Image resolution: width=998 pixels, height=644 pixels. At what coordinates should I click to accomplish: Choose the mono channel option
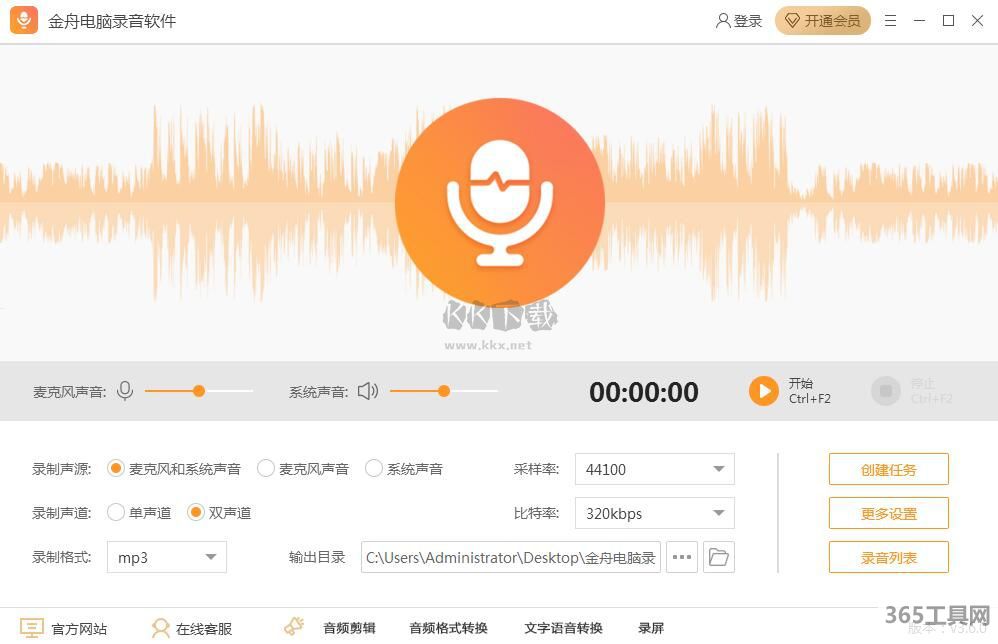(116, 513)
